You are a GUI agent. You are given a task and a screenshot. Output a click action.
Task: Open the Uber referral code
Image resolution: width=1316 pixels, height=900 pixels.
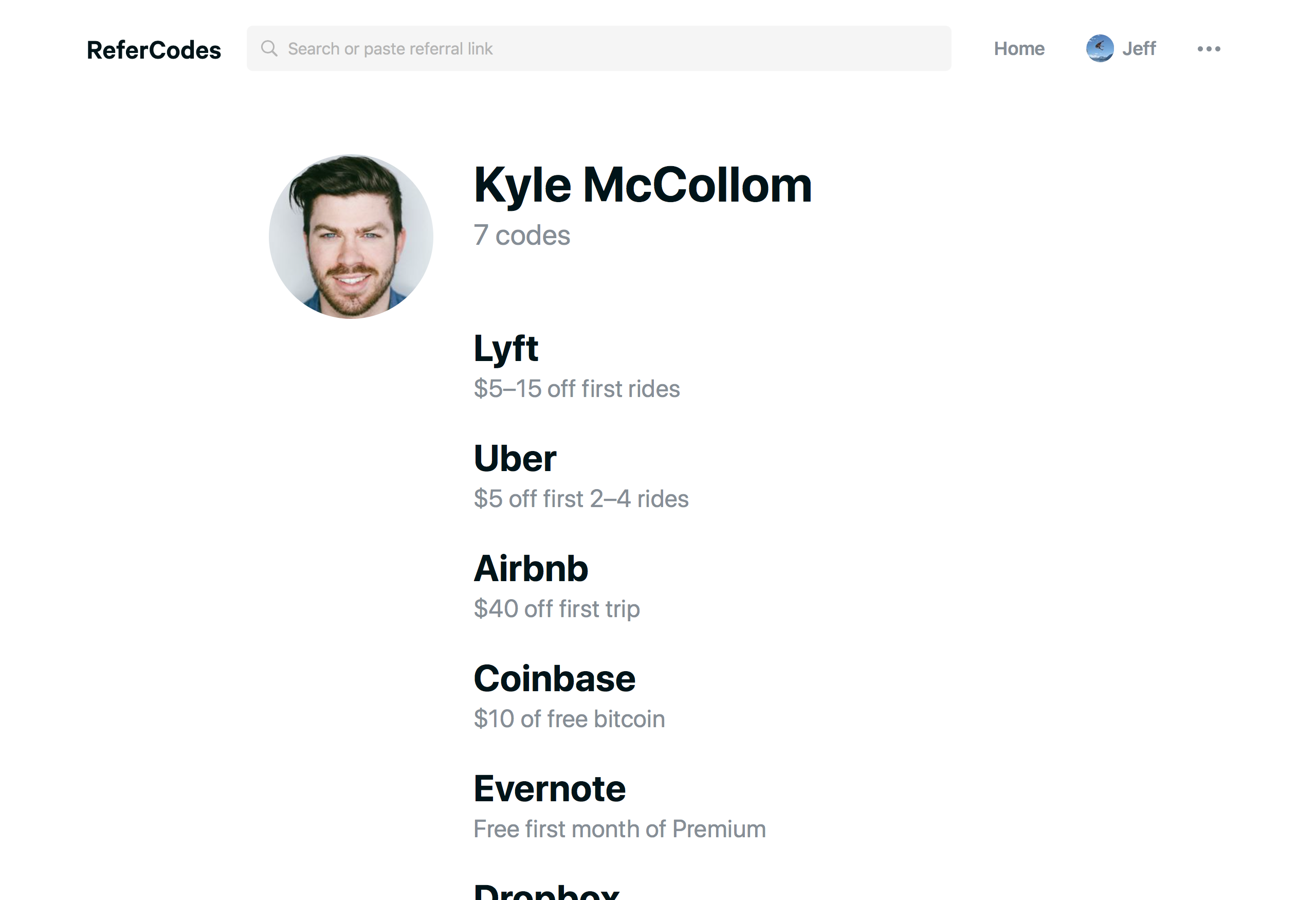click(514, 458)
